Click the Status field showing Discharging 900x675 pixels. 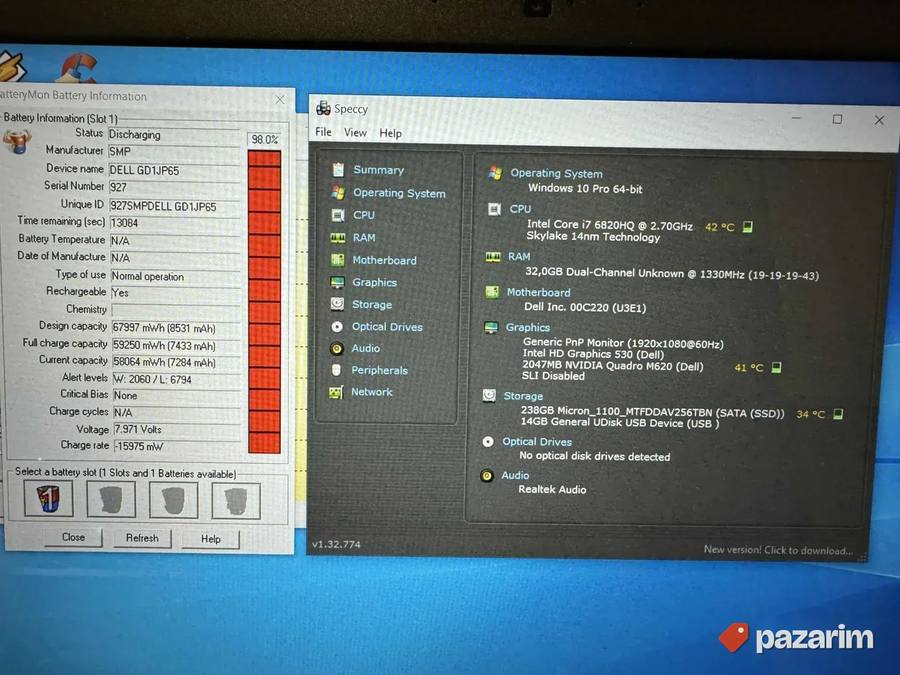pyautogui.click(x=173, y=134)
